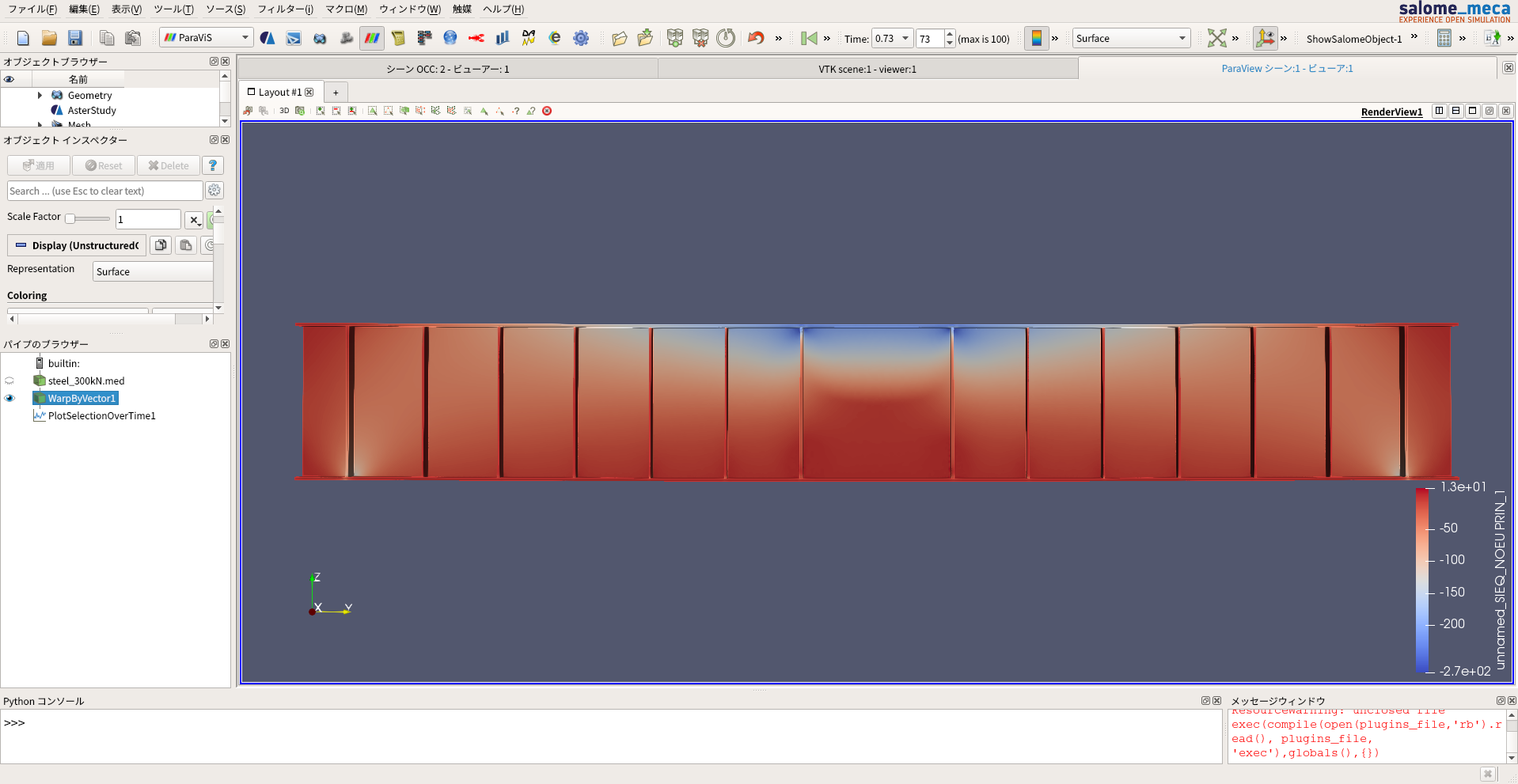The image size is (1518, 784).
Task: Click the copy icon in main toolbar
Action: click(107, 38)
